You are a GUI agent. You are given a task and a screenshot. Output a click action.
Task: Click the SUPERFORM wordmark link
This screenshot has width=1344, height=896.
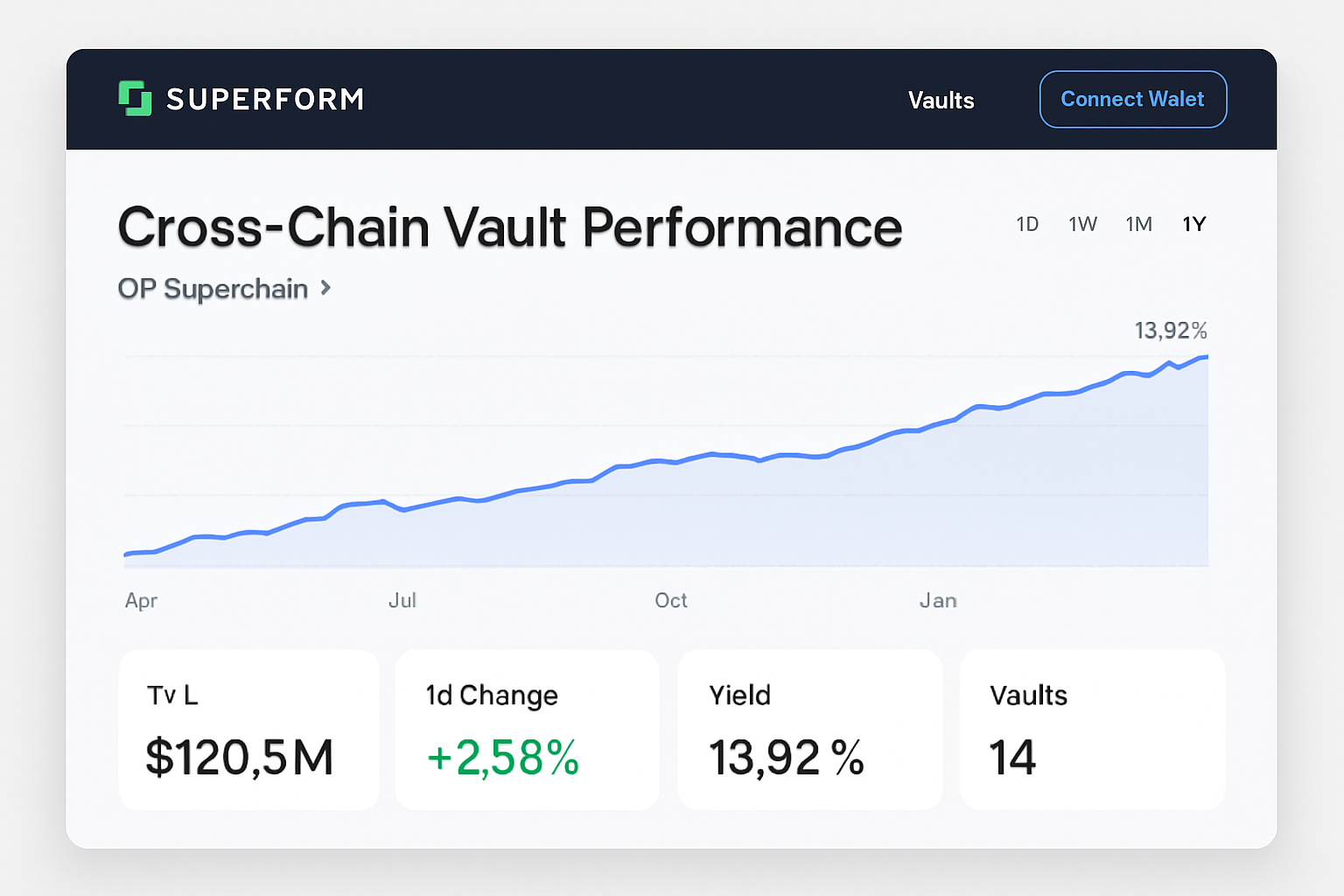coord(264,99)
